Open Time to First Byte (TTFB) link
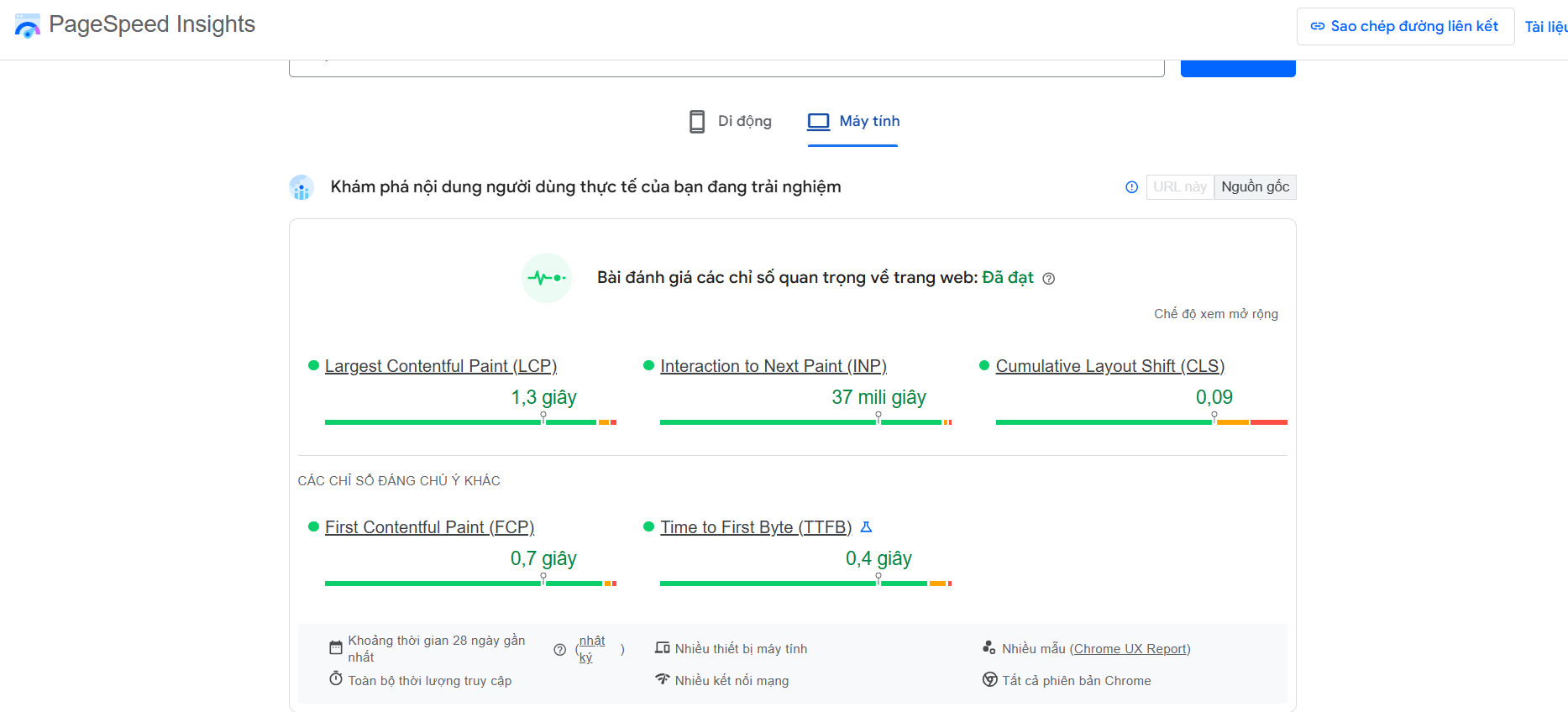The width and height of the screenshot is (1568, 712). (756, 527)
